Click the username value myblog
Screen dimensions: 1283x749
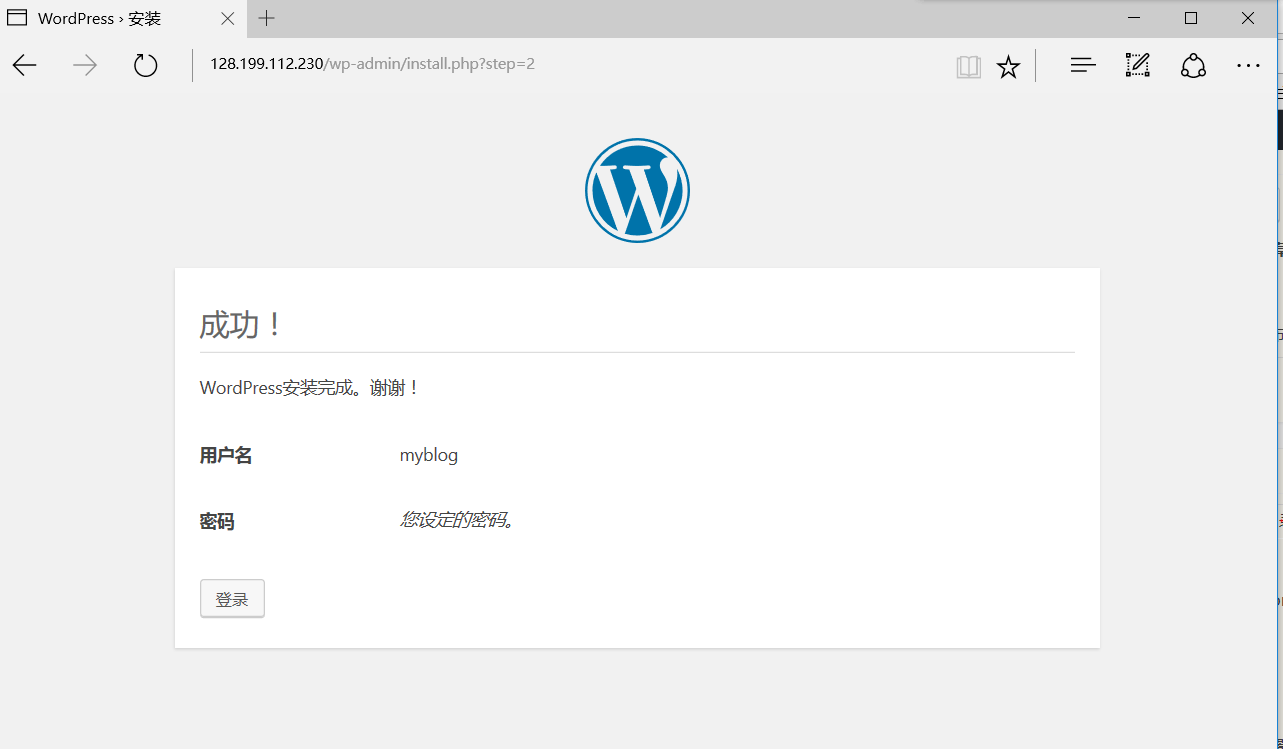(429, 456)
